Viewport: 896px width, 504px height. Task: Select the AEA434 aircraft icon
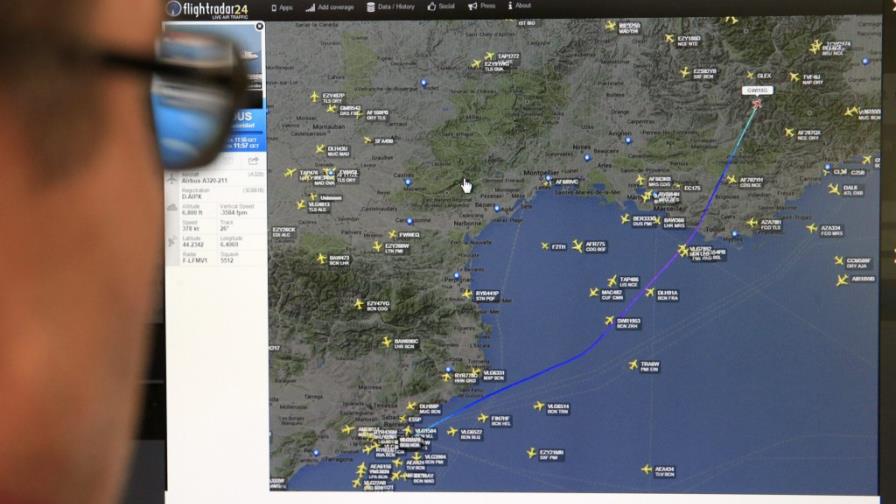click(x=646, y=469)
